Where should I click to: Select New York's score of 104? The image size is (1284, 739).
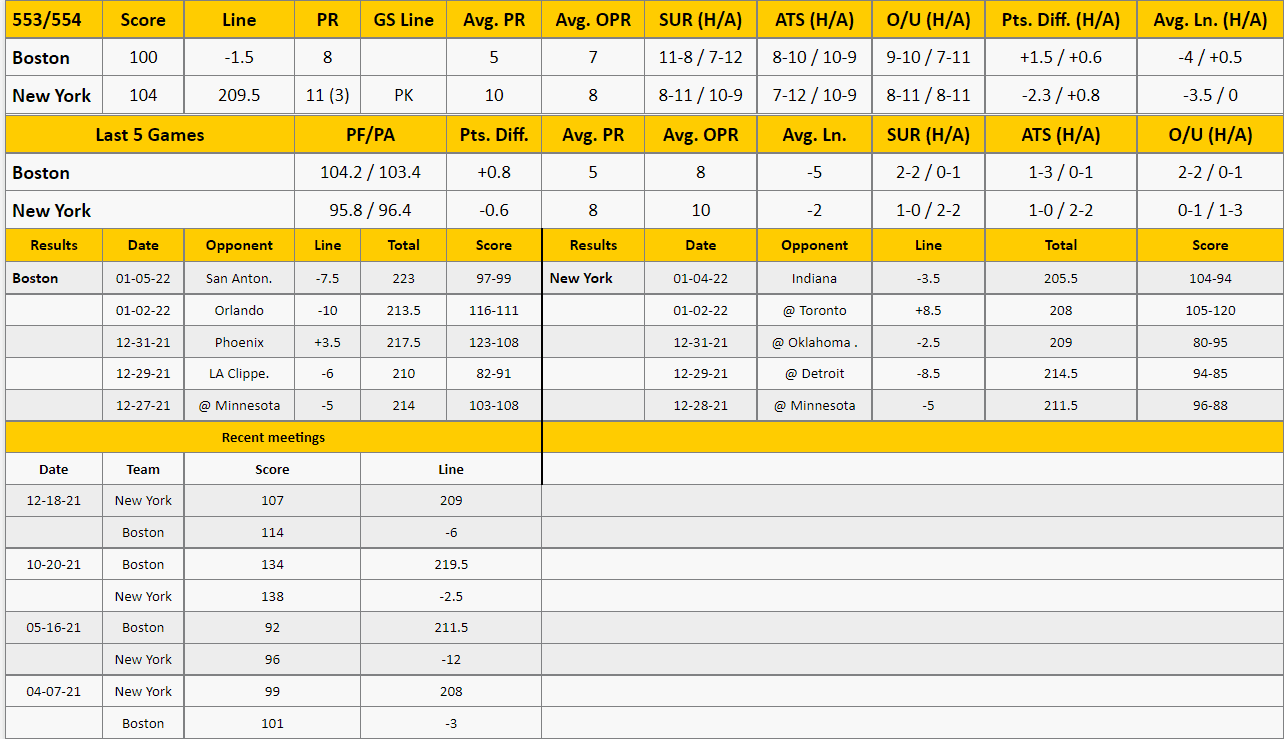143,96
